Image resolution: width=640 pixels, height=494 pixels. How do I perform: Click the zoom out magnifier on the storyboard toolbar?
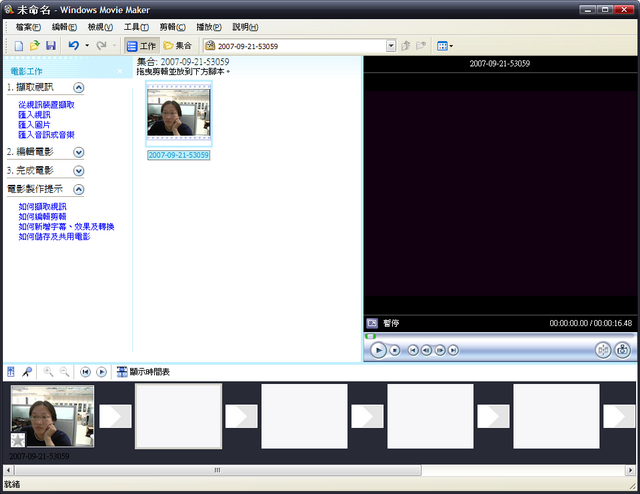click(x=64, y=372)
